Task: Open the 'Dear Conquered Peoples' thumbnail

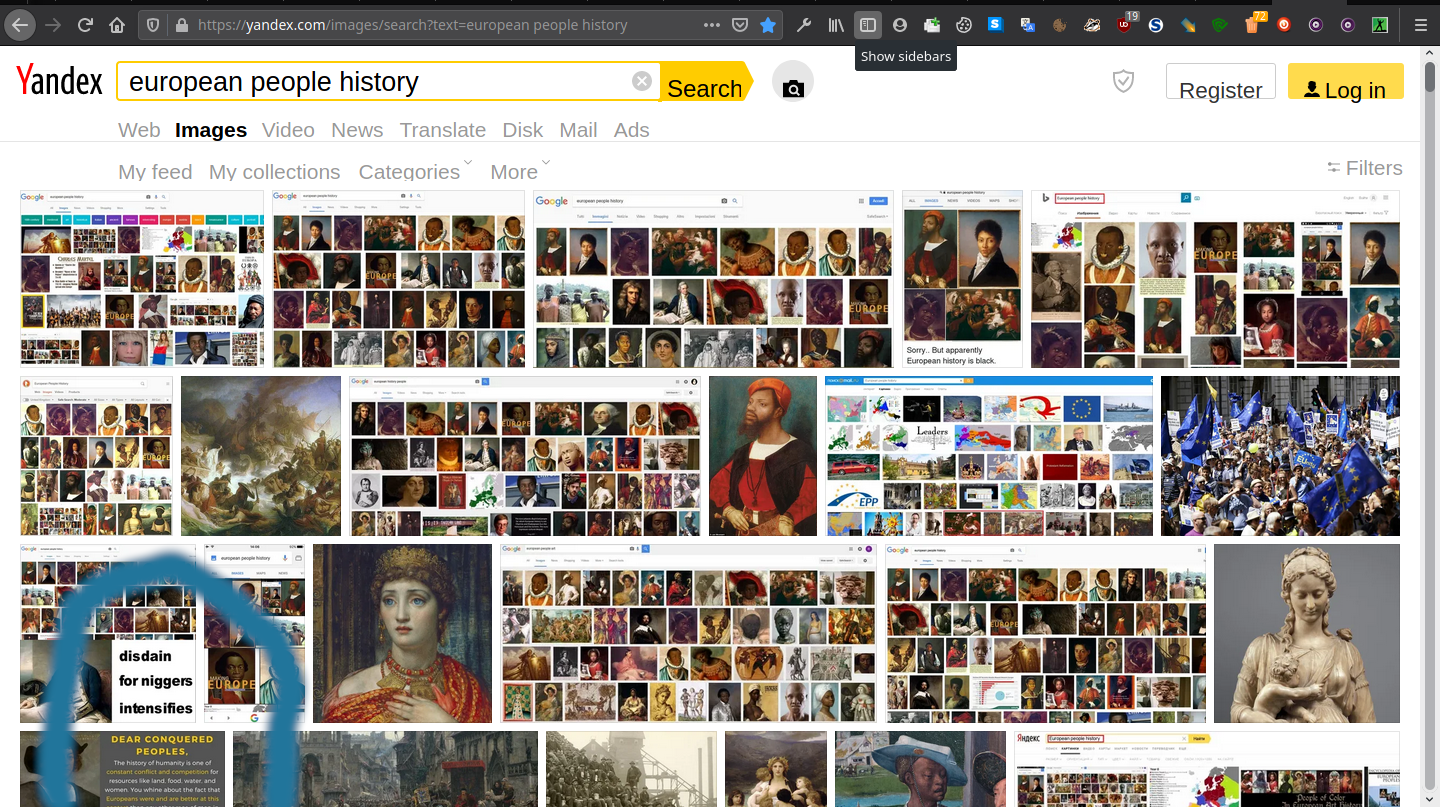Action: coord(122,769)
